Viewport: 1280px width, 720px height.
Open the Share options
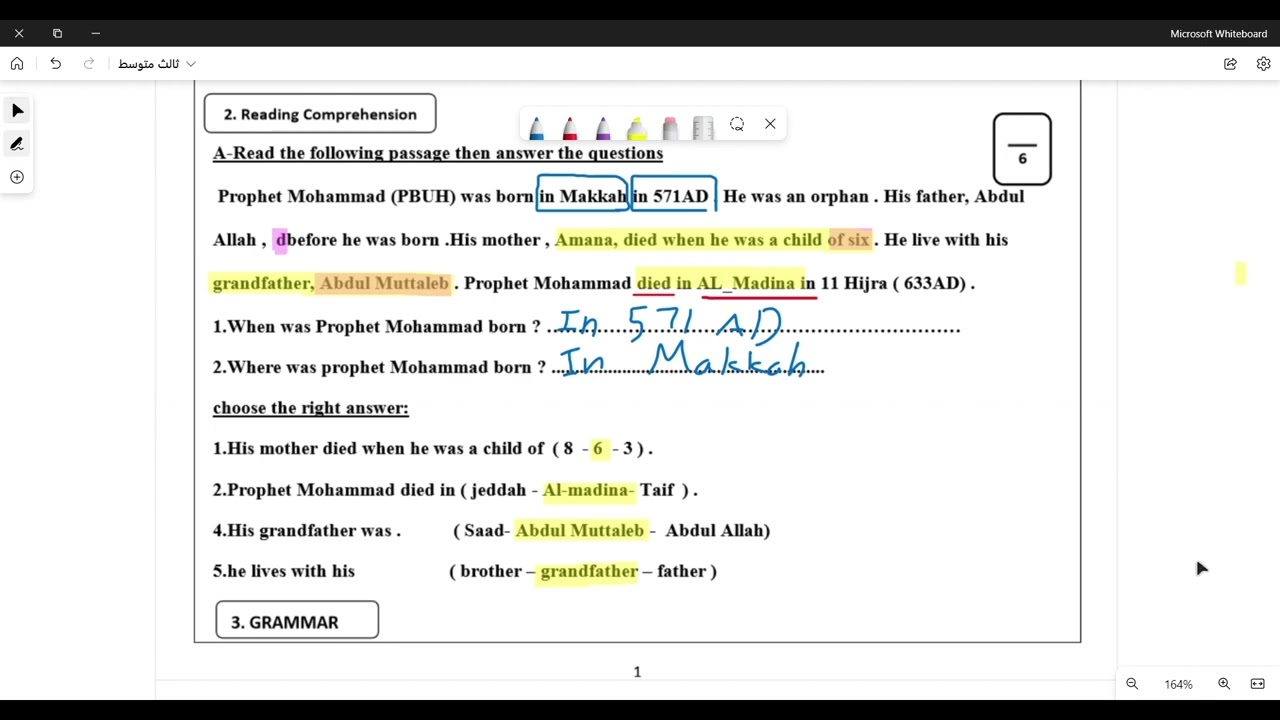(x=1230, y=64)
